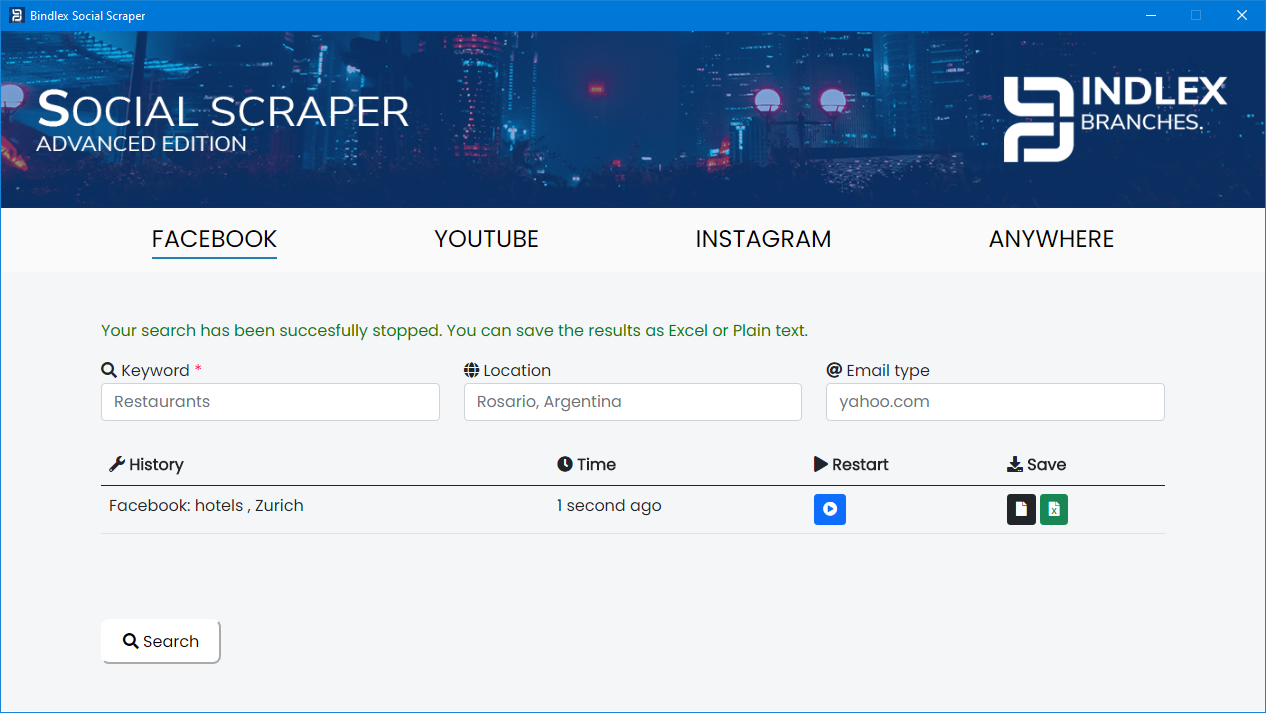Click the Email type field label

tap(878, 370)
